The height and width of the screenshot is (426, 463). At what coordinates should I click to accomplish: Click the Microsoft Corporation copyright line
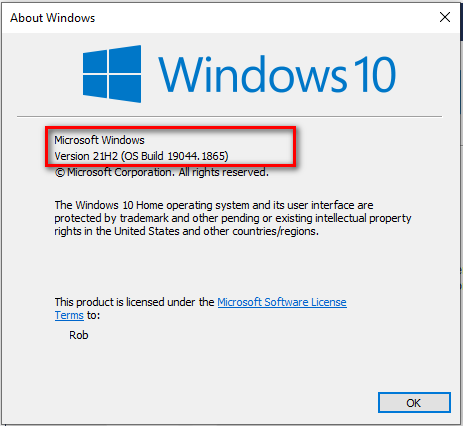(x=162, y=172)
